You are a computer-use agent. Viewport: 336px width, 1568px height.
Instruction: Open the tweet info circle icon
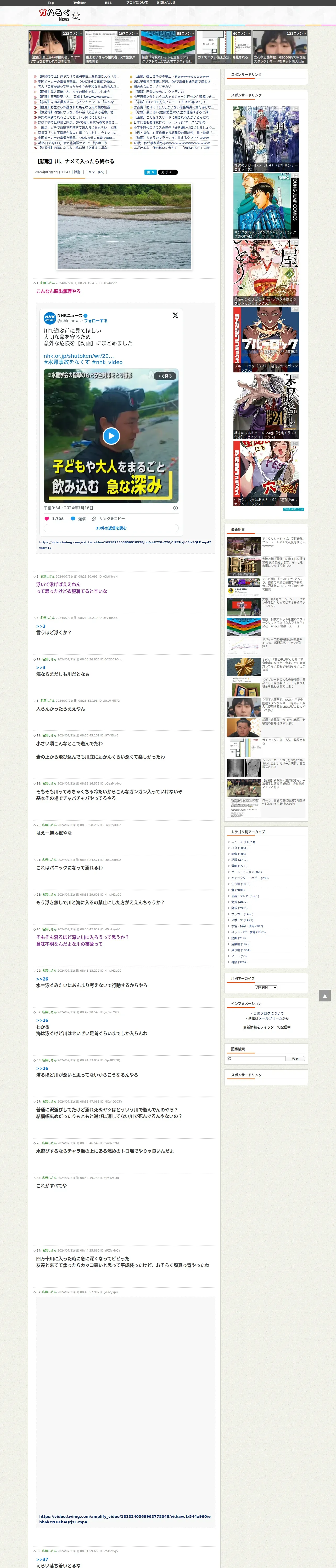tap(176, 508)
